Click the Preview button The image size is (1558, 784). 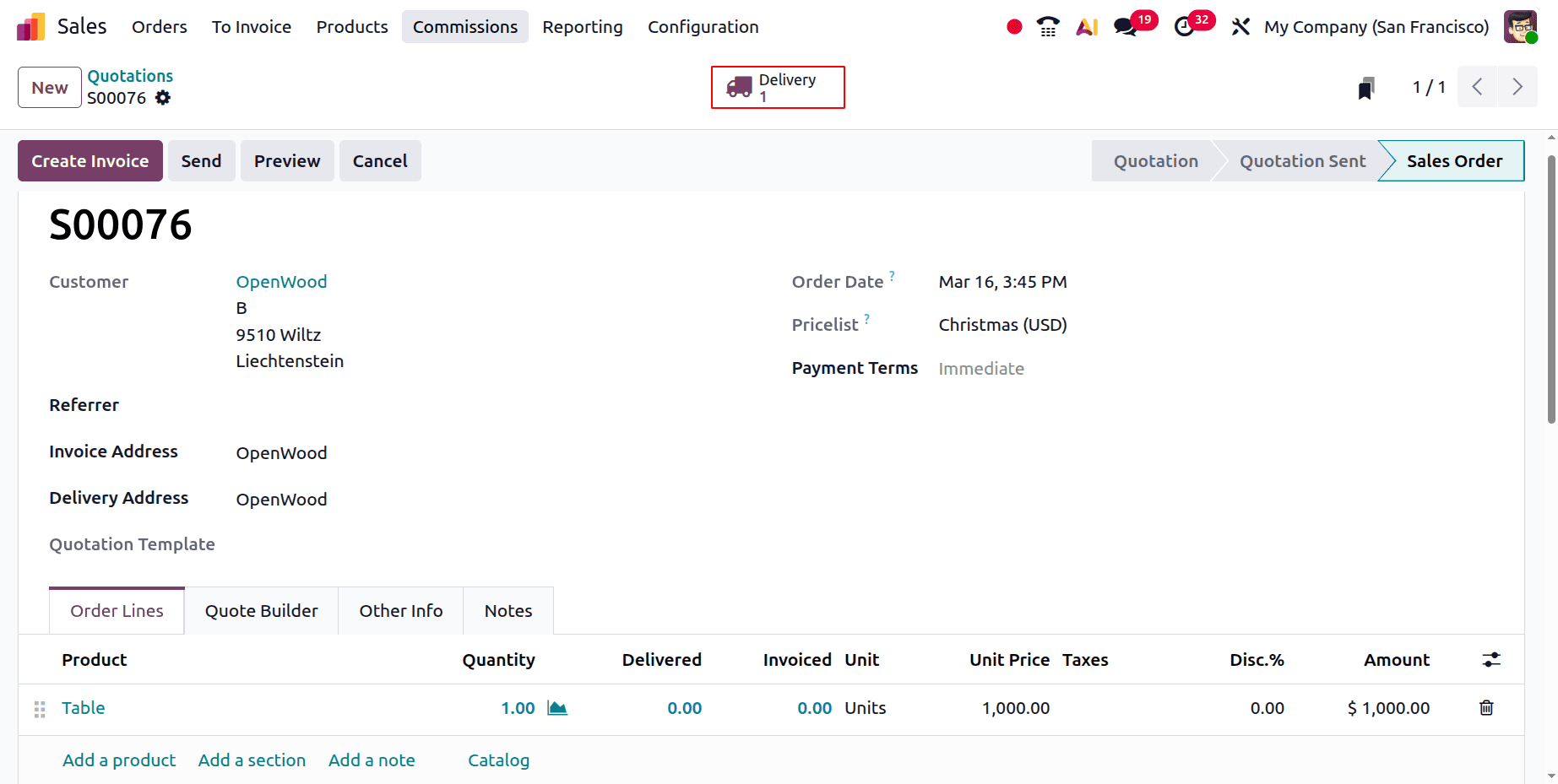pos(287,161)
